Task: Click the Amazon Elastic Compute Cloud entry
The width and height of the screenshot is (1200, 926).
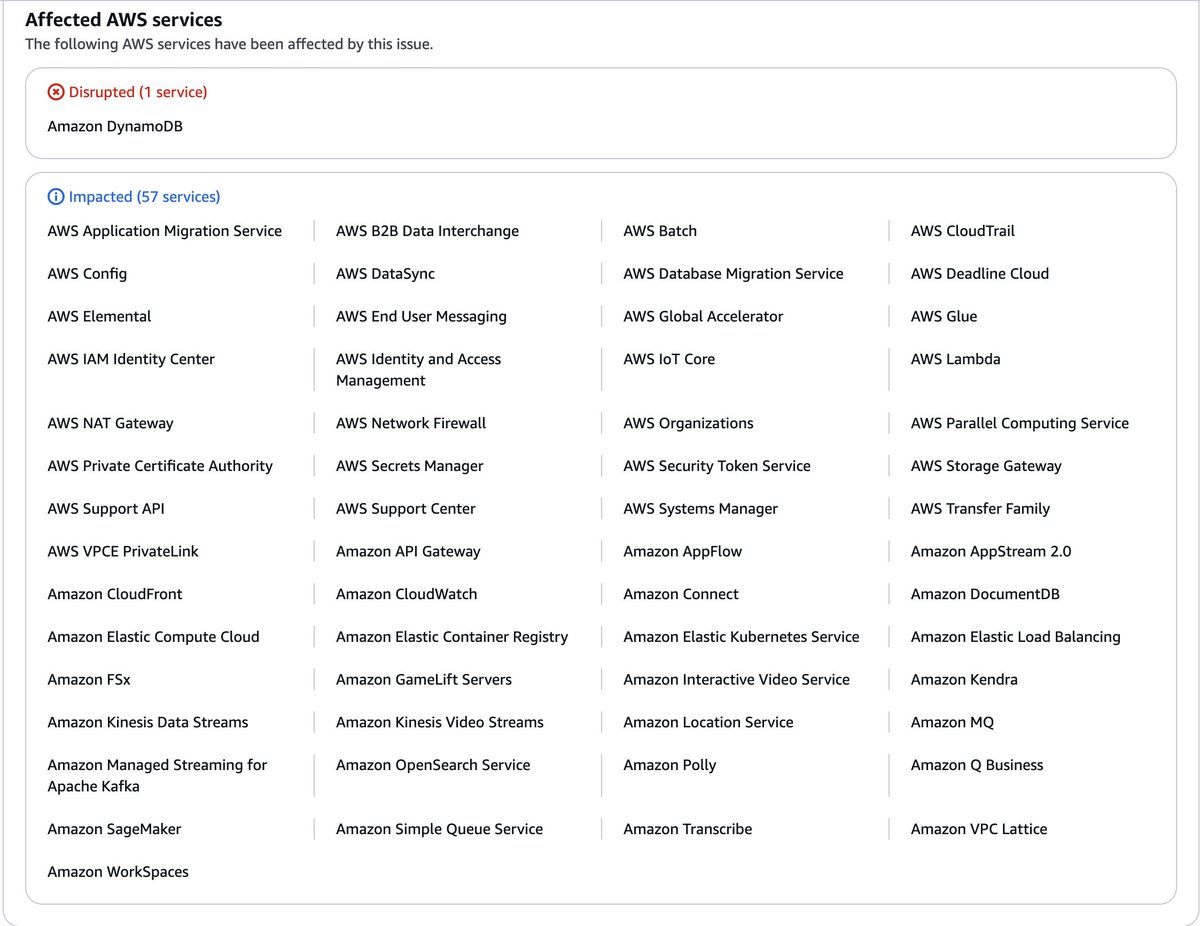Action: [153, 636]
